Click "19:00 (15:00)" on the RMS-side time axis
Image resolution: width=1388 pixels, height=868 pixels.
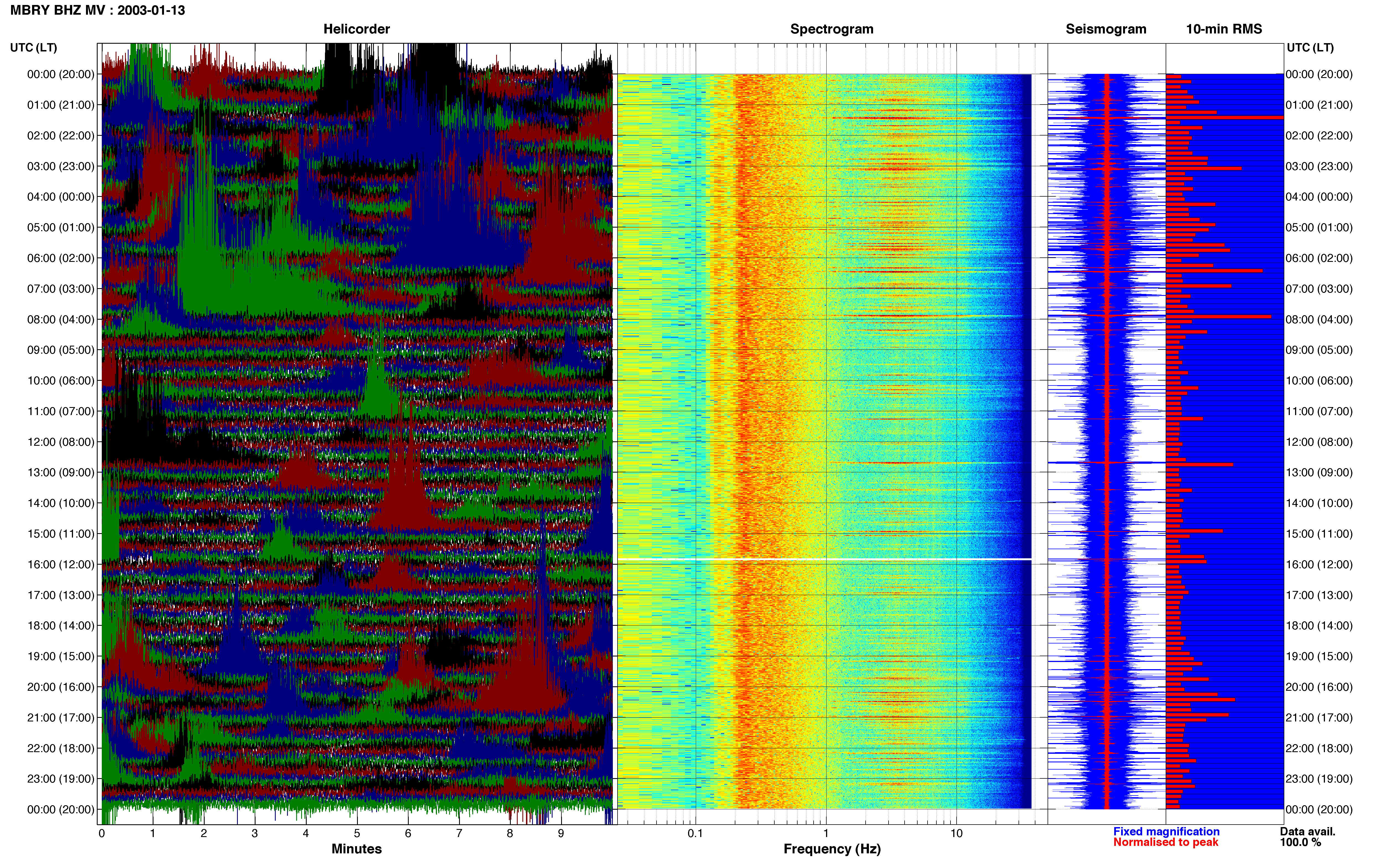[x=1319, y=657]
